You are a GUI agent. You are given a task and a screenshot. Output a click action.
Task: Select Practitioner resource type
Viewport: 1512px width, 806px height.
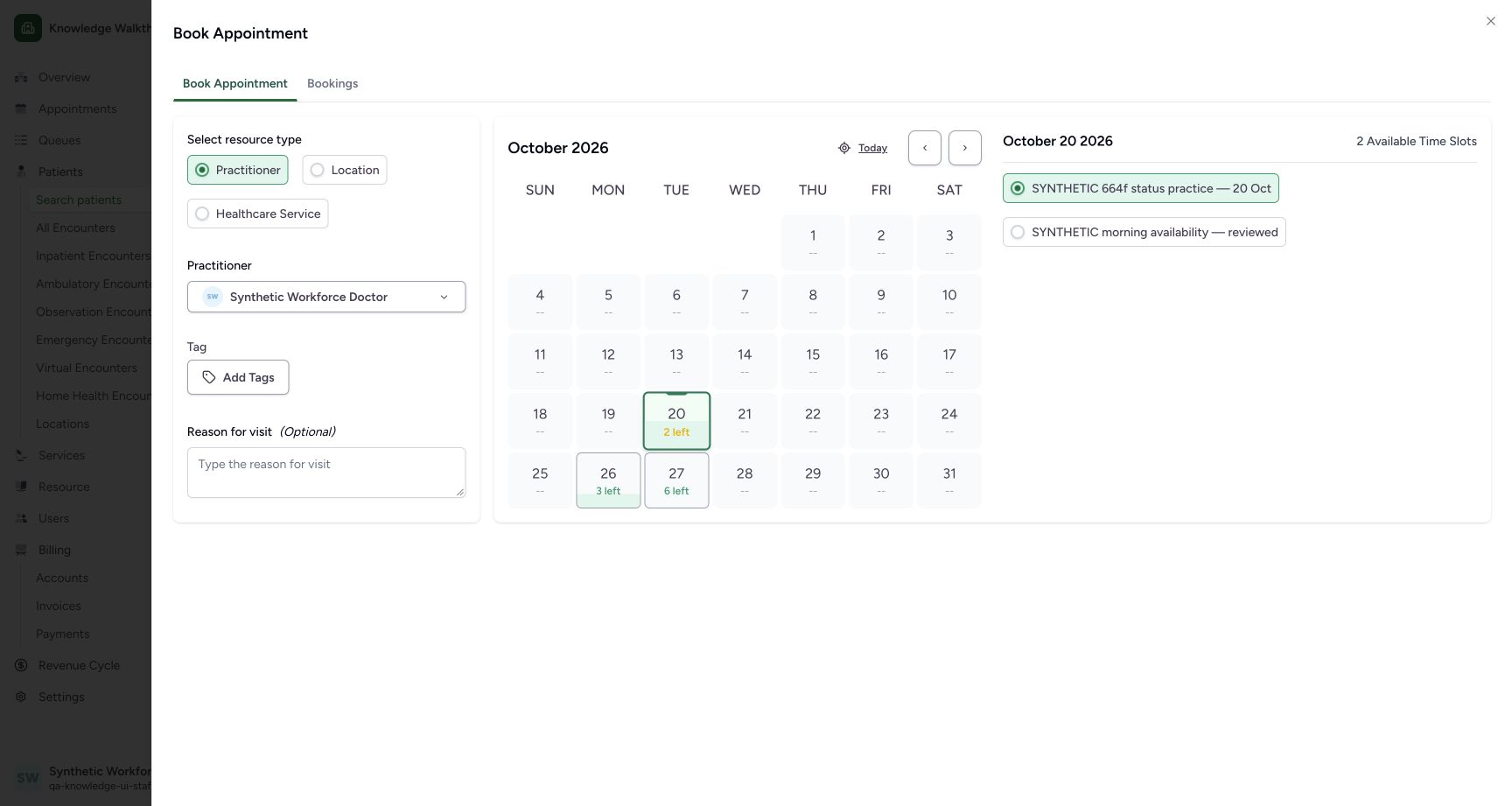tap(238, 170)
